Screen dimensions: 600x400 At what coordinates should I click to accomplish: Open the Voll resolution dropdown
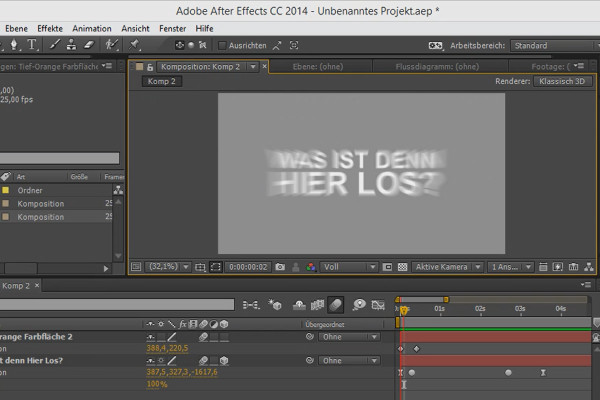tap(349, 267)
